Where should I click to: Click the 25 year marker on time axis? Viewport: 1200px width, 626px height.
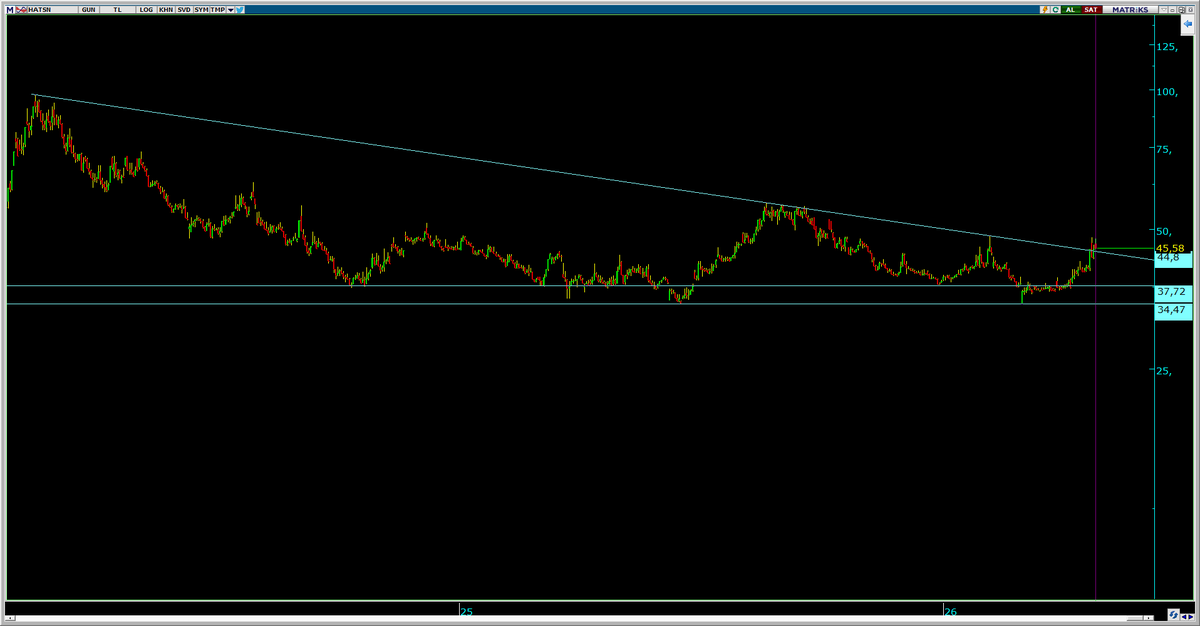465,609
